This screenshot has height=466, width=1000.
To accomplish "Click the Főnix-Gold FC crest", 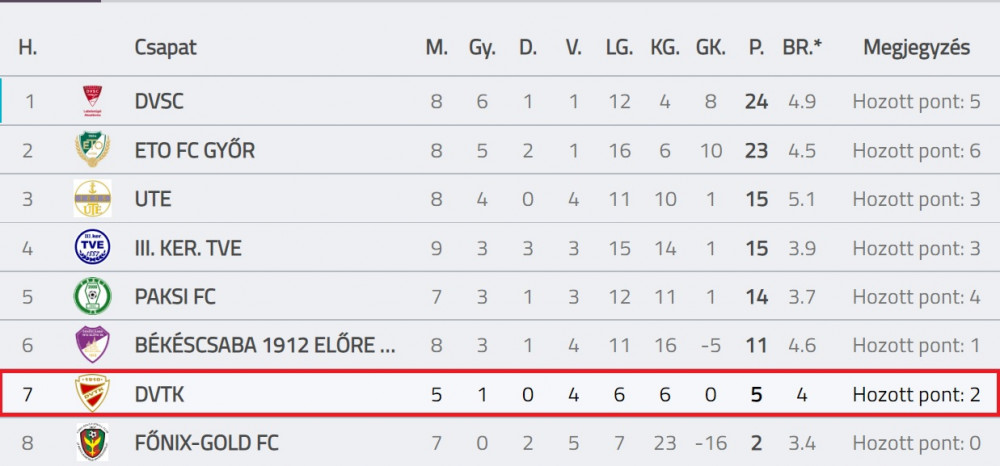I will coord(92,442).
